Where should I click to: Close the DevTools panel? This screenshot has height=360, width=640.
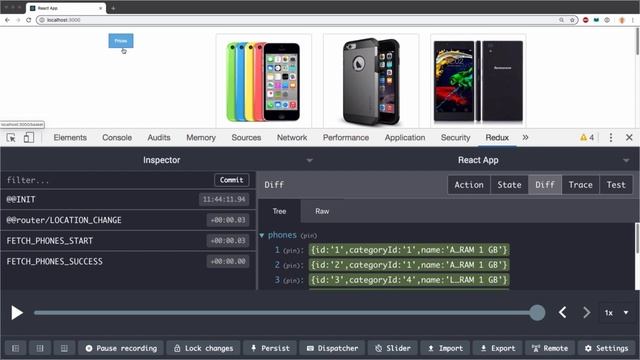(629, 138)
